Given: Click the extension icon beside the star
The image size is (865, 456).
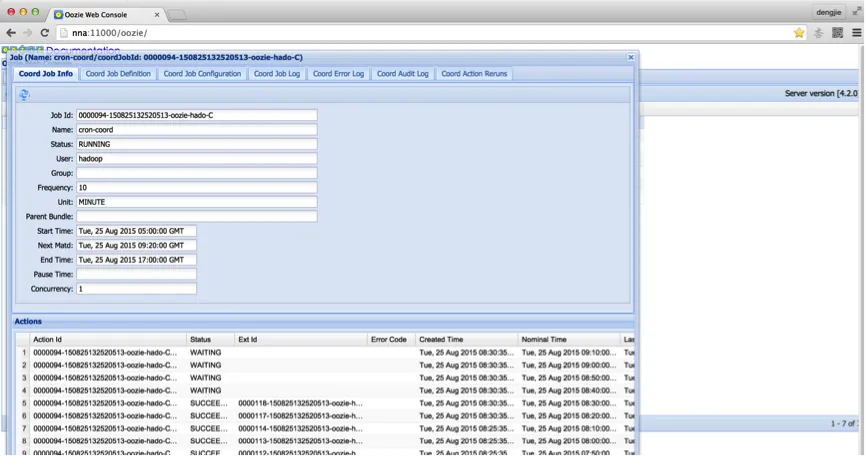Looking at the screenshot, I should click(818, 33).
